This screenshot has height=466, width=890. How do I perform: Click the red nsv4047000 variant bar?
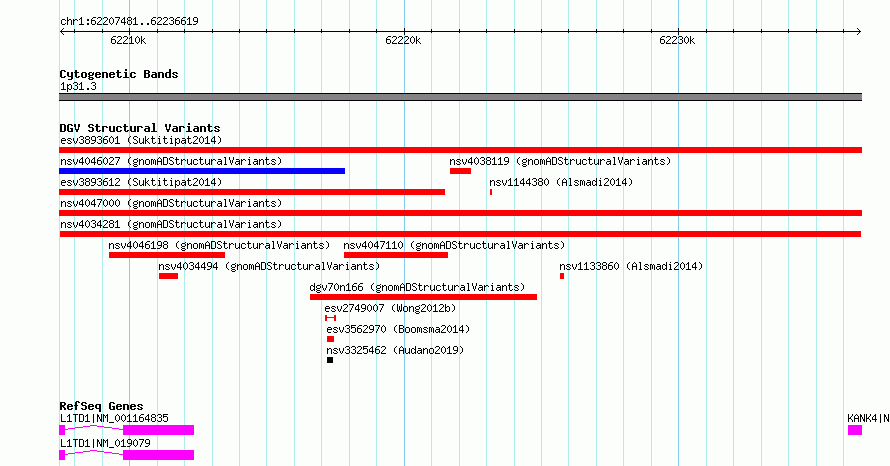pyautogui.click(x=460, y=213)
